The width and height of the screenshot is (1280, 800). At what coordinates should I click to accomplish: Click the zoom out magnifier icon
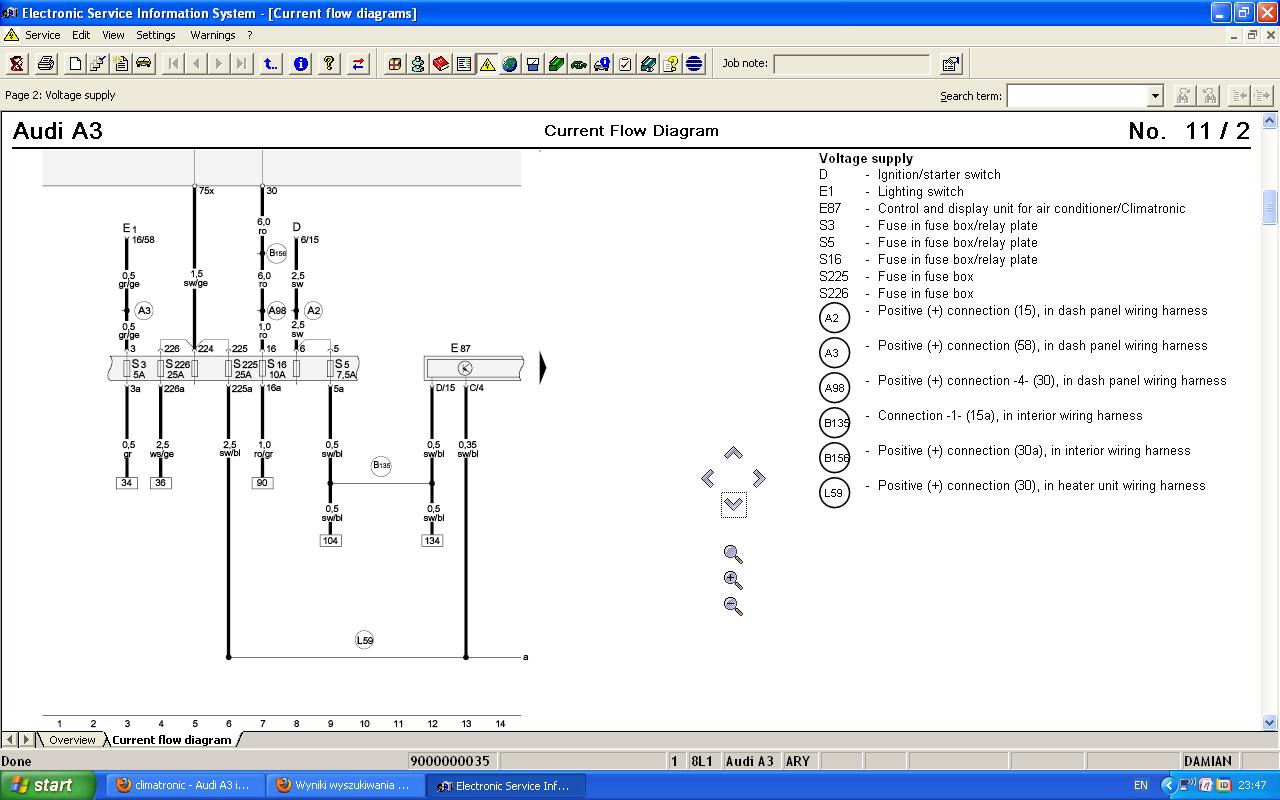click(x=733, y=606)
